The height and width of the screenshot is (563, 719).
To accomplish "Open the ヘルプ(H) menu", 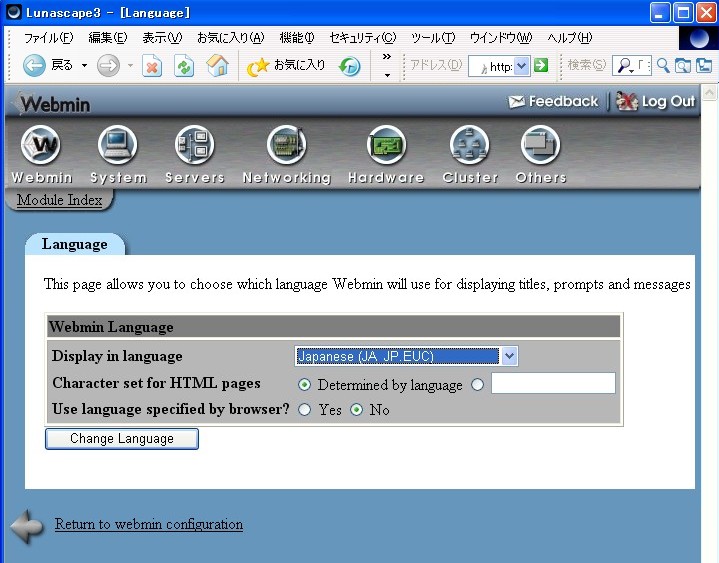I will pyautogui.click(x=570, y=38).
